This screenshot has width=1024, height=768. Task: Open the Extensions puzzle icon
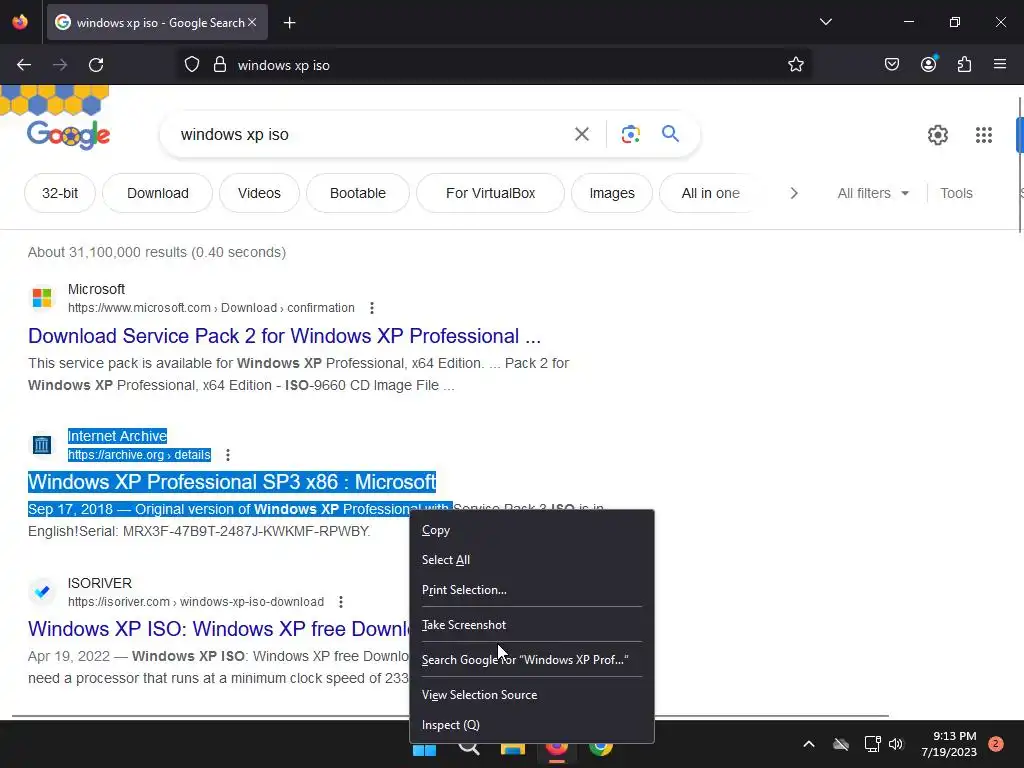964,65
